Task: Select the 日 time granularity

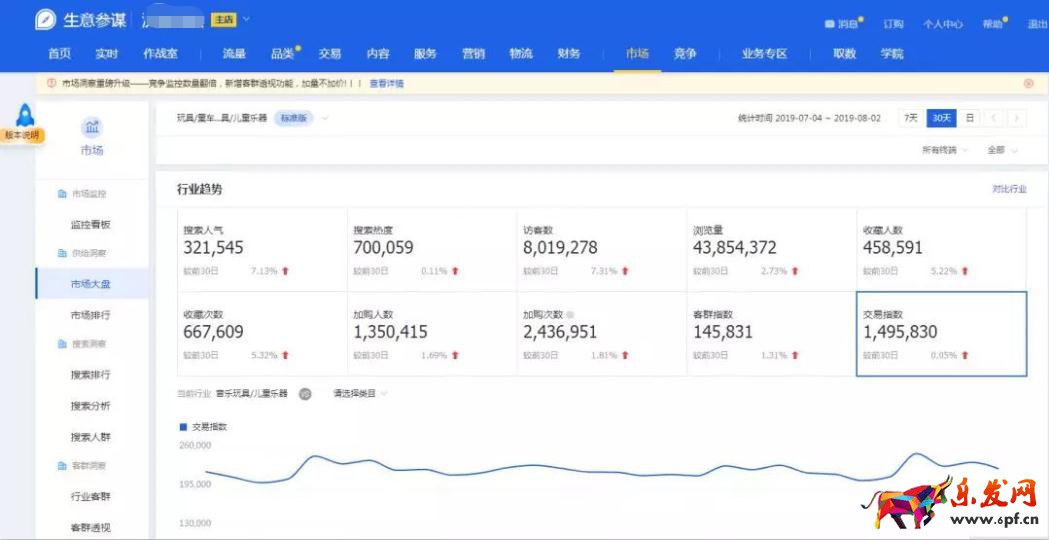Action: pyautogui.click(x=969, y=118)
